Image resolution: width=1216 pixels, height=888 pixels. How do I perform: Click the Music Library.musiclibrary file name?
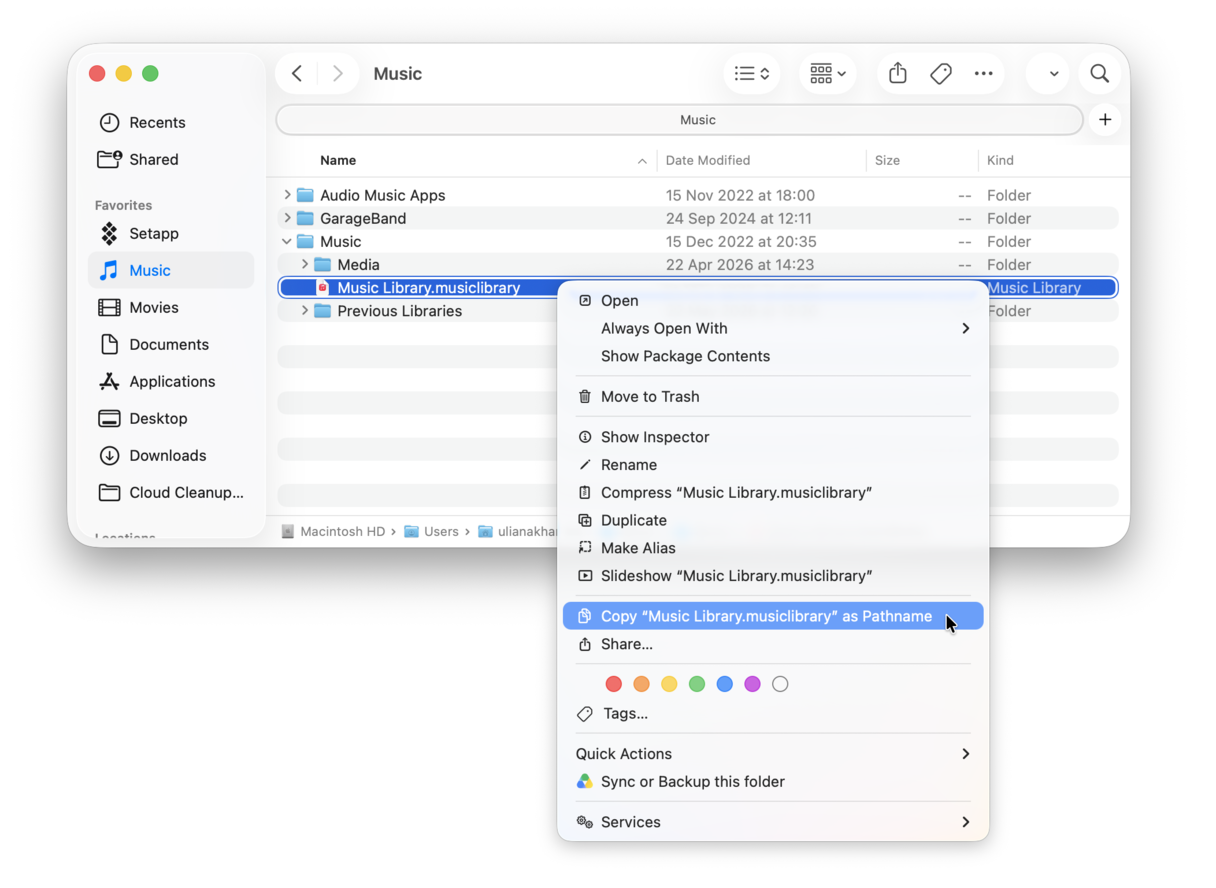pyautogui.click(x=428, y=288)
